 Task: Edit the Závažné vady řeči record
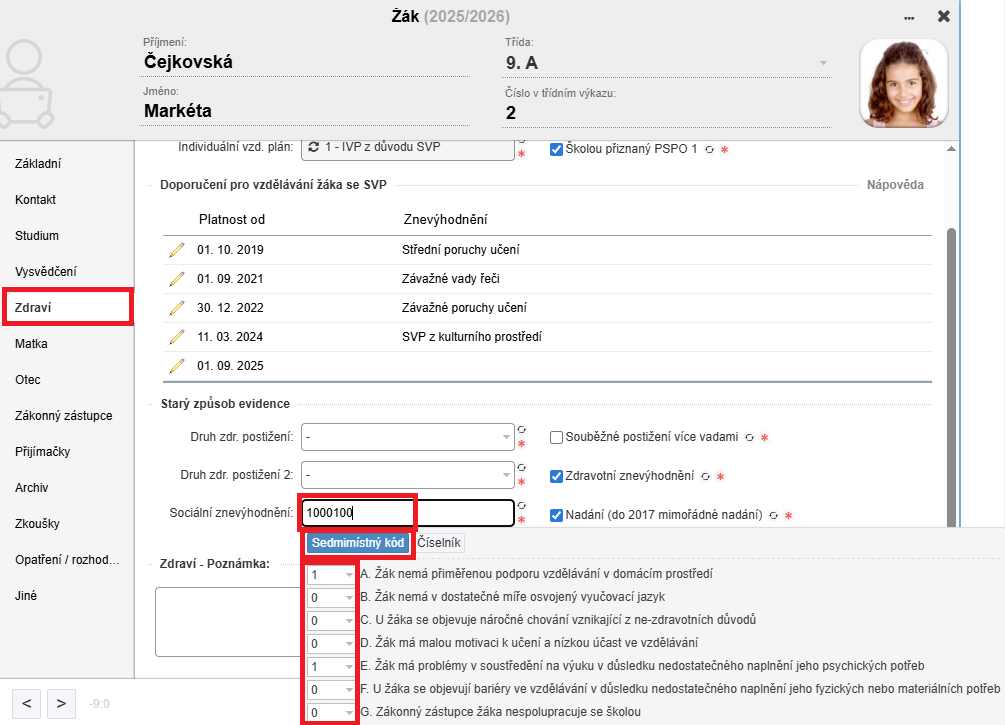pos(177,279)
